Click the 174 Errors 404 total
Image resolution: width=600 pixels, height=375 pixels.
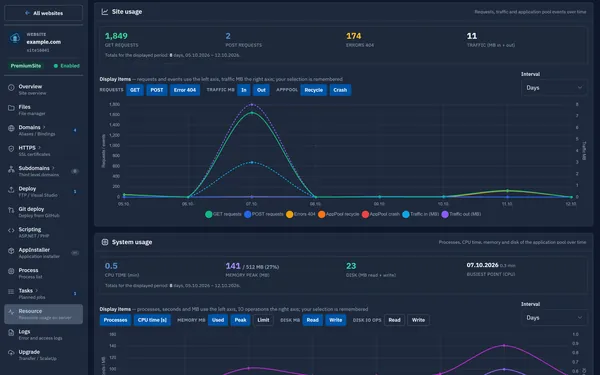click(354, 36)
